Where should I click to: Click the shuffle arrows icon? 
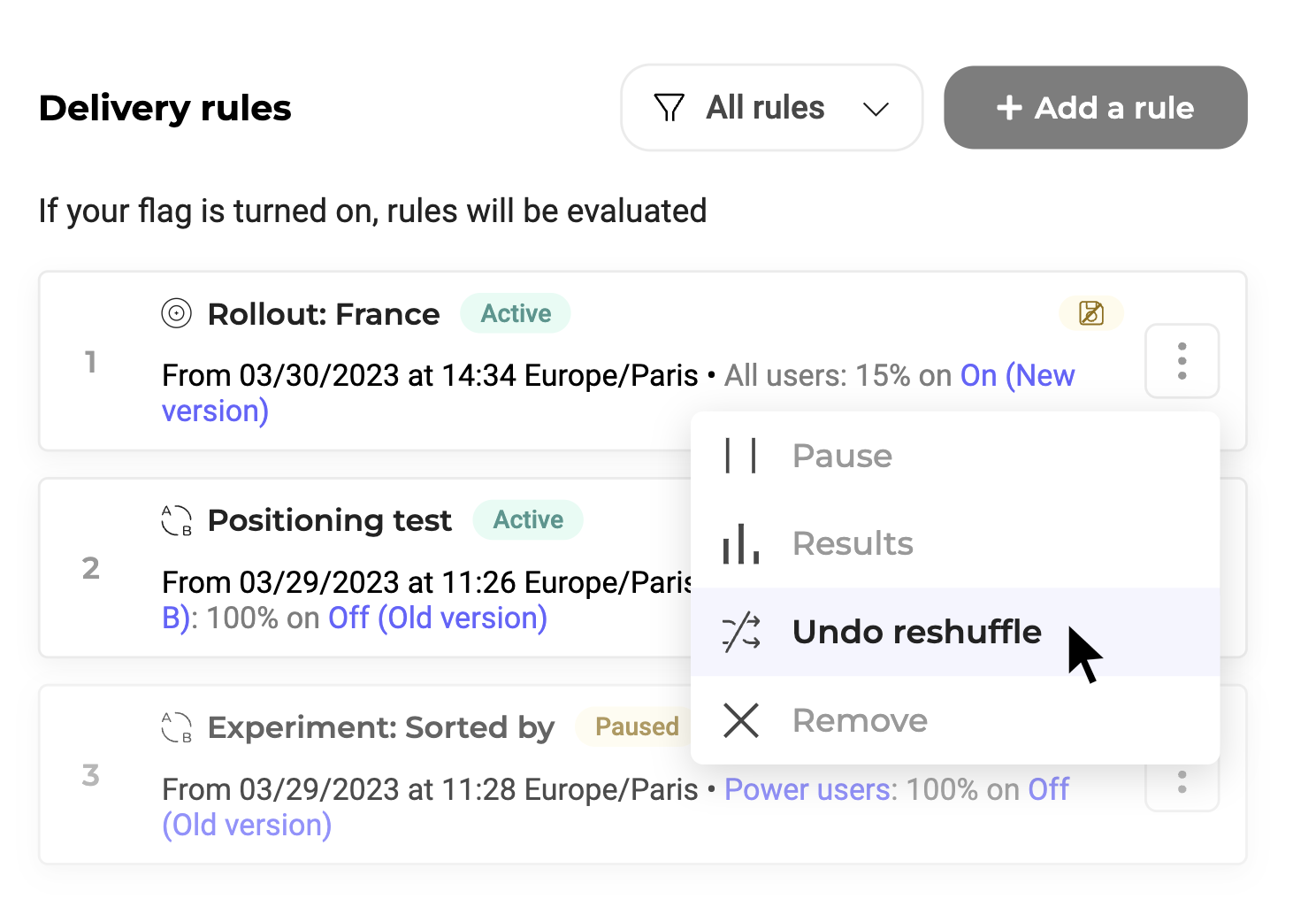pos(741,632)
